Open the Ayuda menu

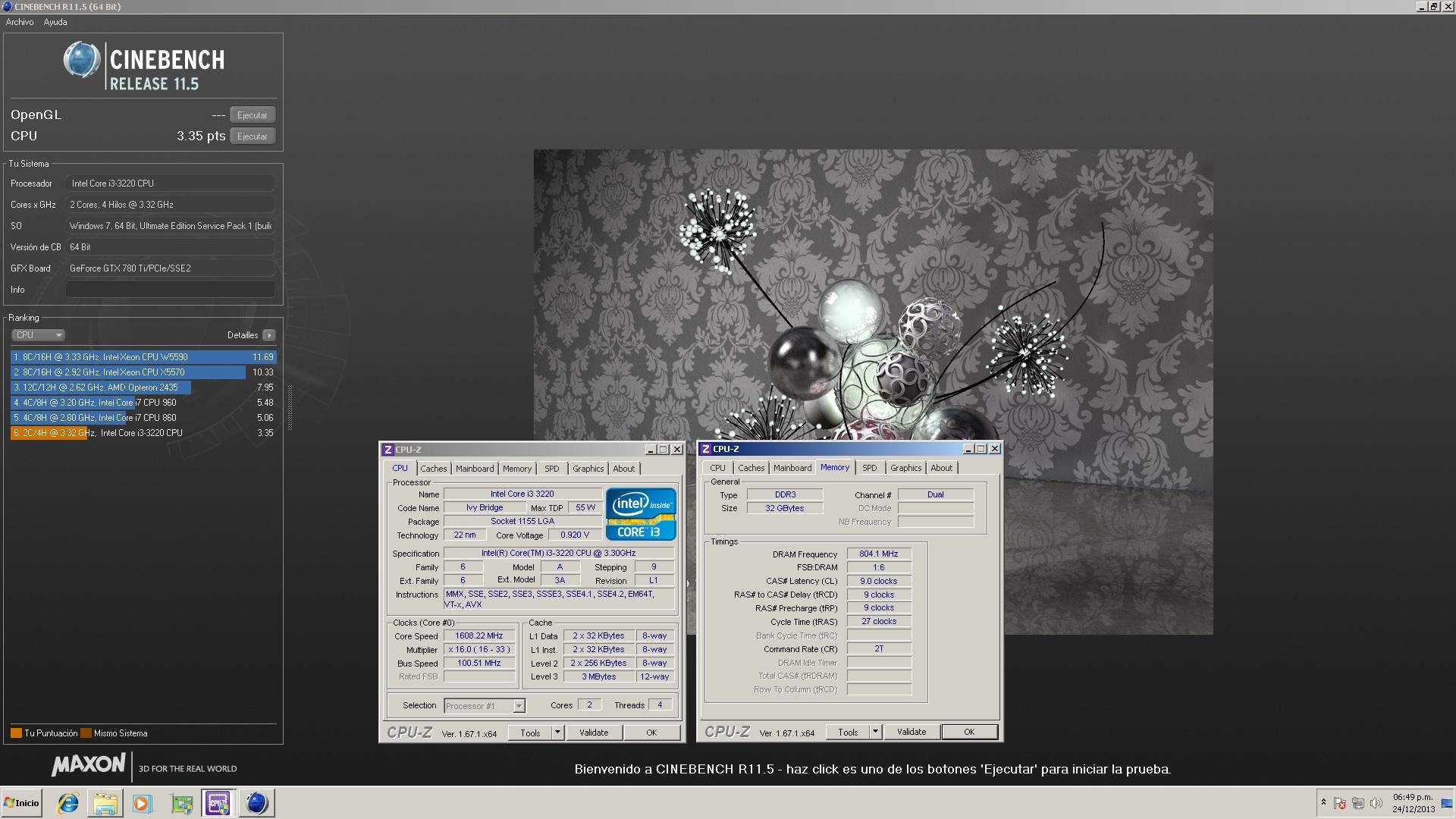coord(55,22)
